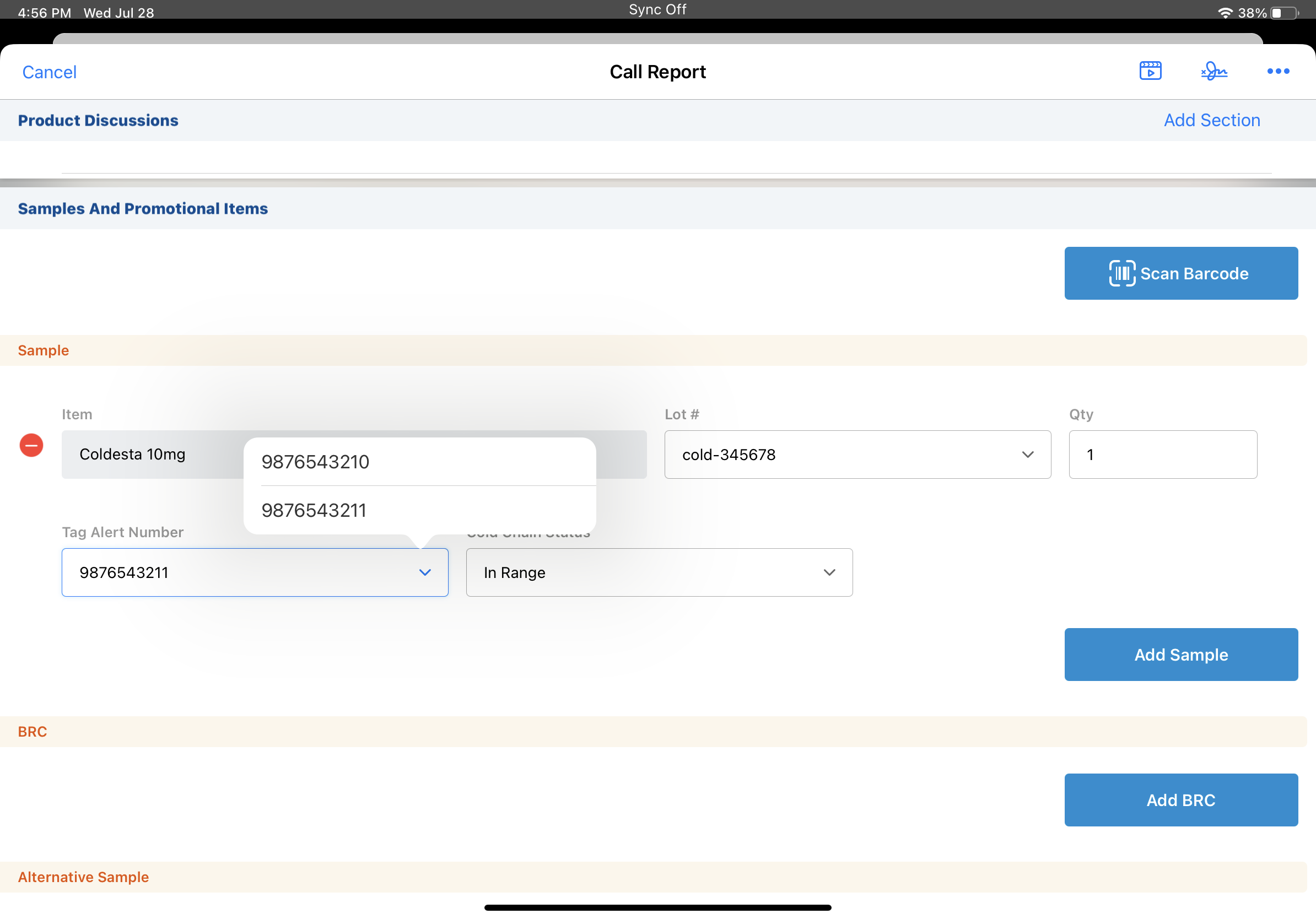The width and height of the screenshot is (1316, 919).
Task: Open the three-dot more options menu
Action: tap(1277, 71)
